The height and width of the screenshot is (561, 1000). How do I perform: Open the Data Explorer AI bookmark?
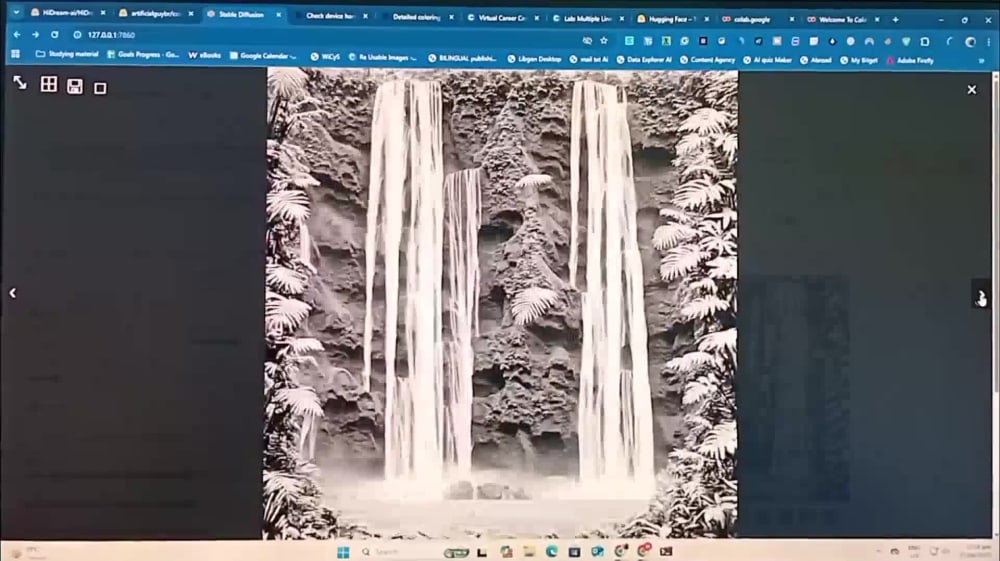[643, 60]
